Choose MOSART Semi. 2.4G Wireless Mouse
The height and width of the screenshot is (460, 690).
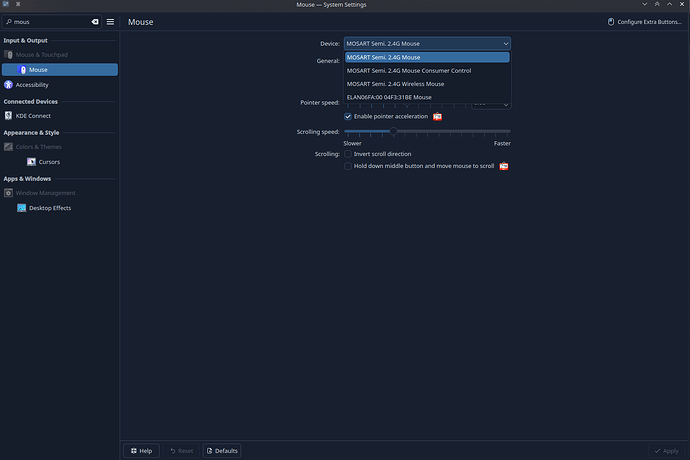[395, 84]
